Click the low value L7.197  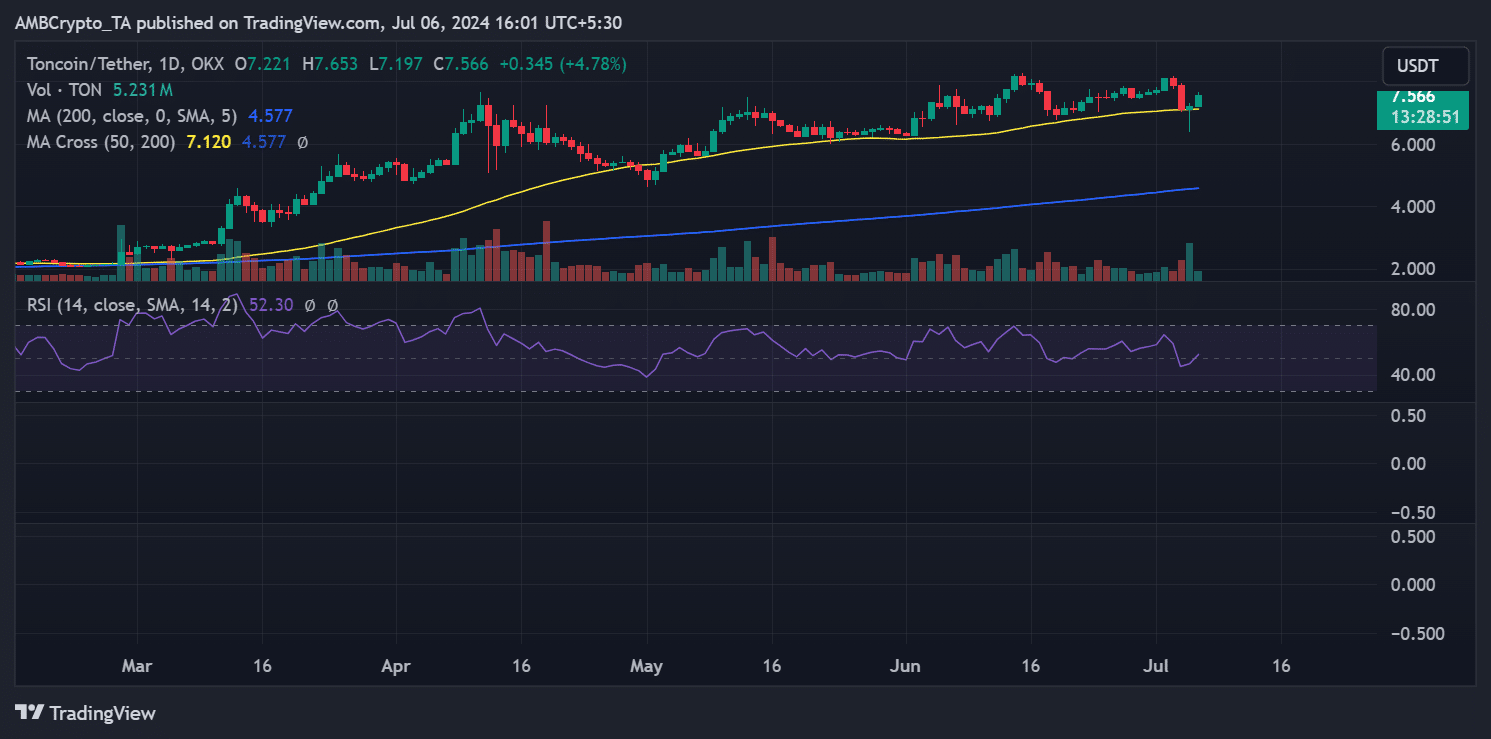(398, 64)
